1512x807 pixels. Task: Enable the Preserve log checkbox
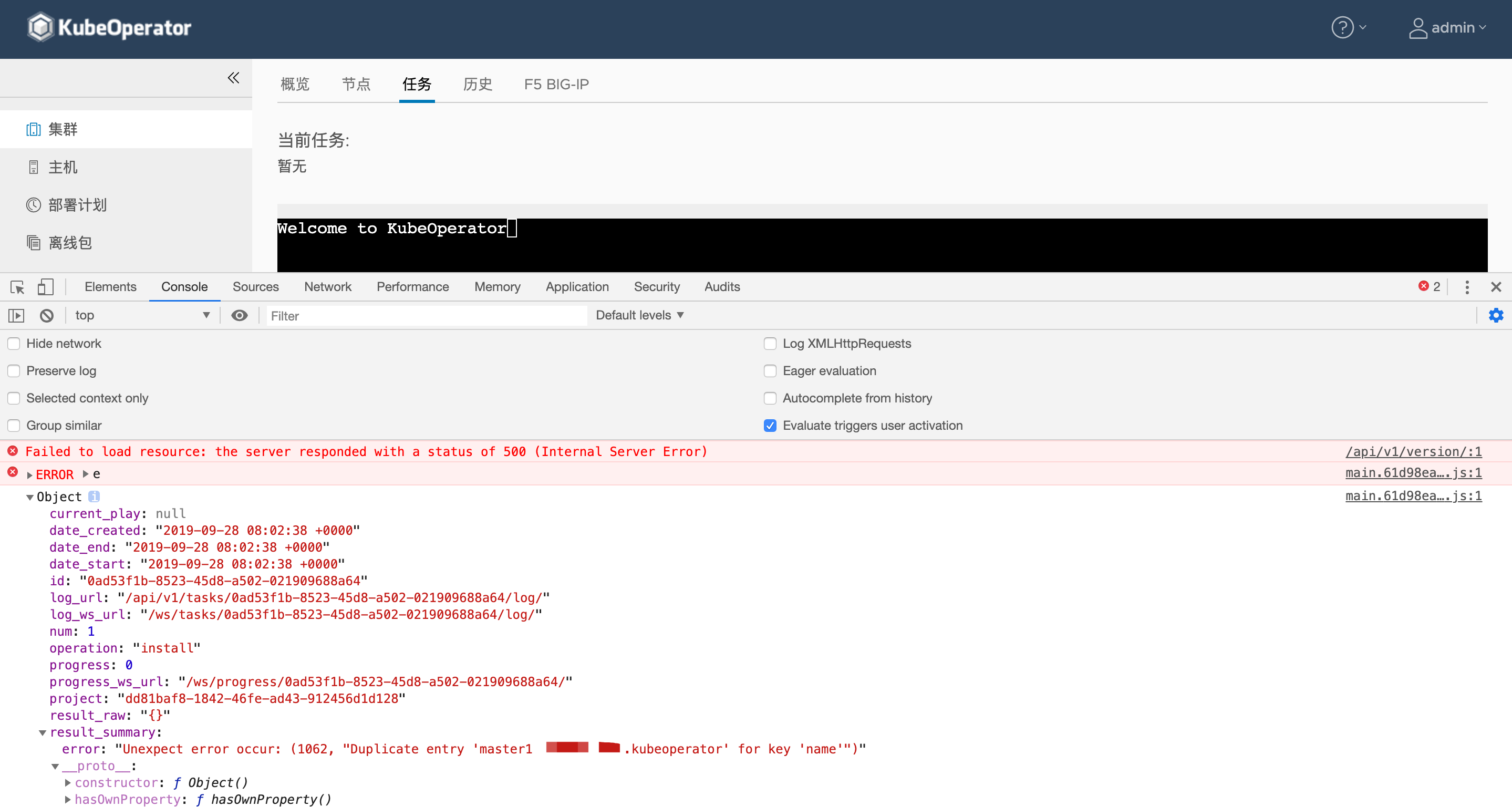(x=14, y=371)
